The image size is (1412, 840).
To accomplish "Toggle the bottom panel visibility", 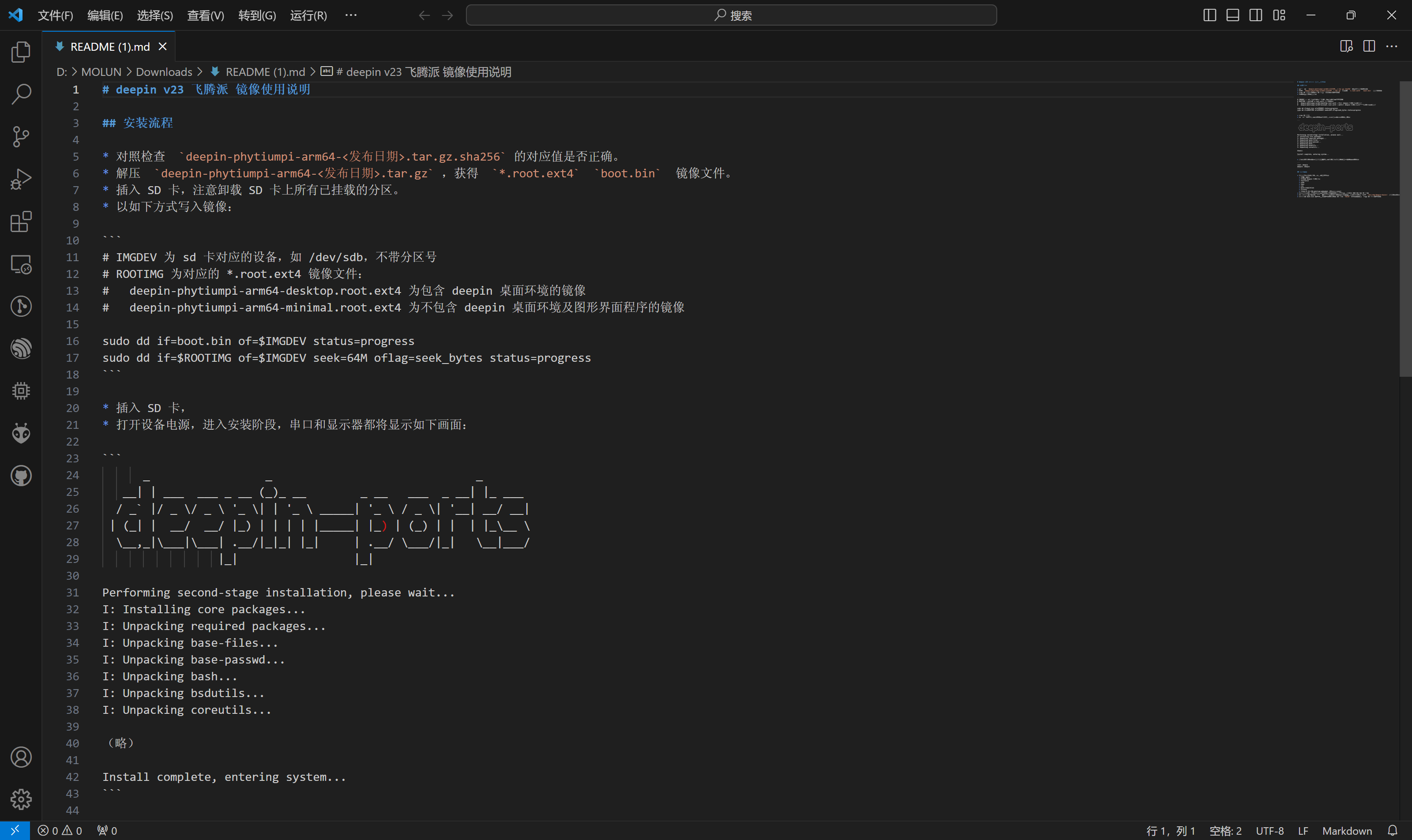I will (1232, 15).
